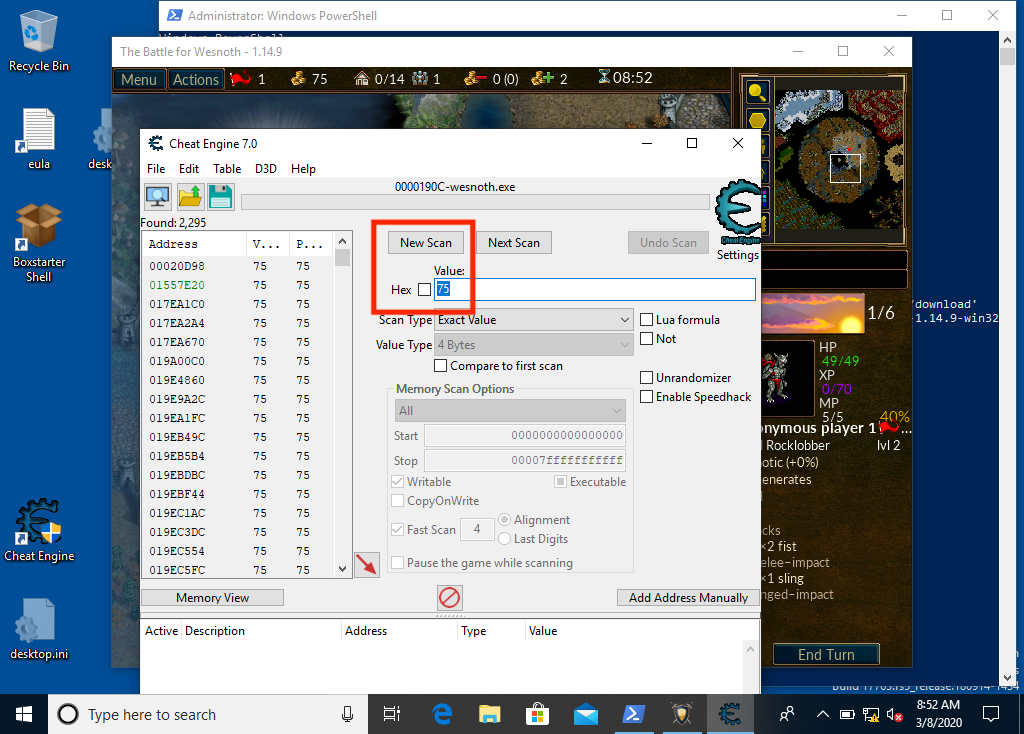Select the Alignment radio button
Image resolution: width=1024 pixels, height=734 pixels.
[504, 520]
